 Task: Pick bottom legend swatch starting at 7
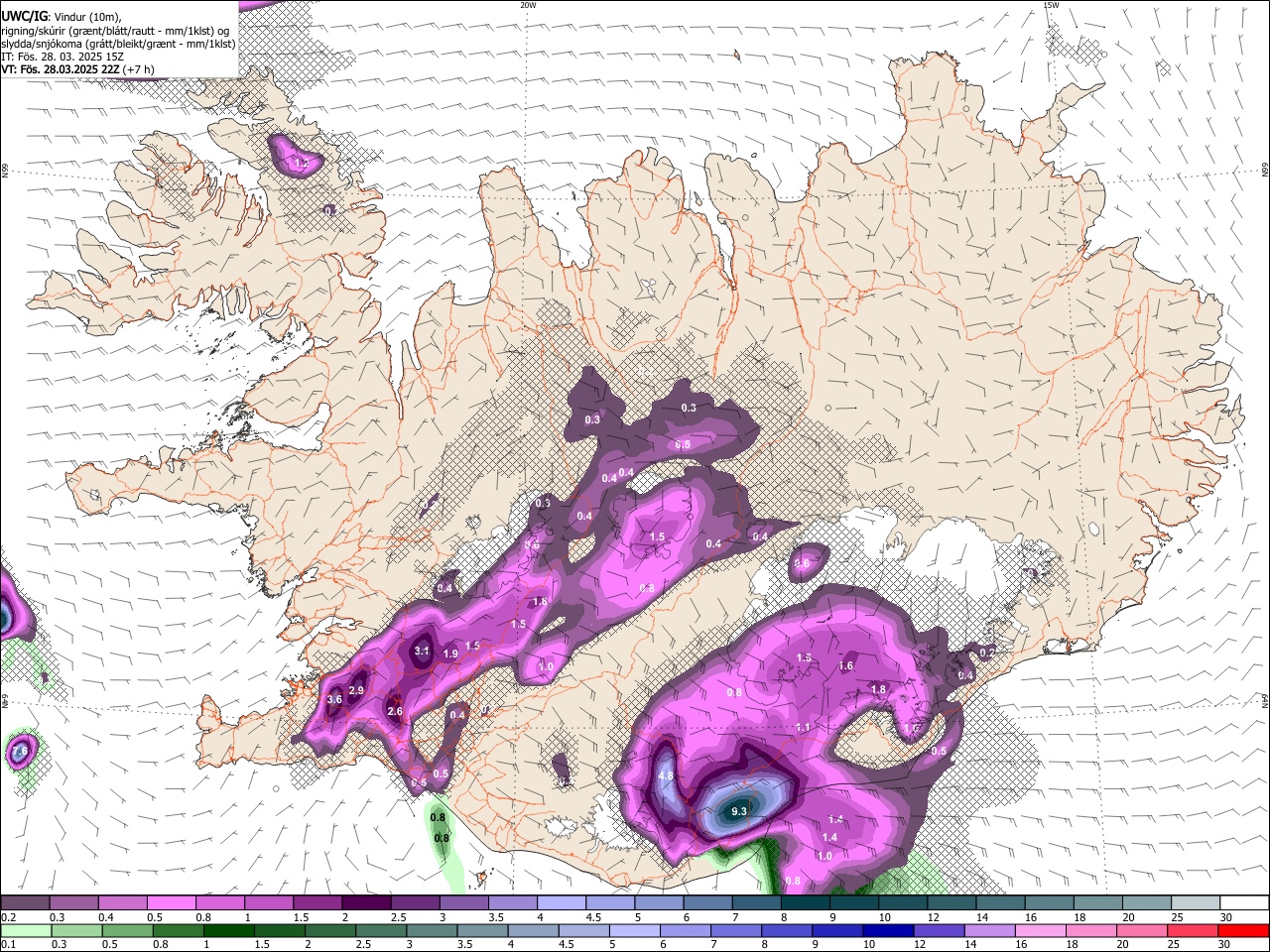(x=734, y=931)
